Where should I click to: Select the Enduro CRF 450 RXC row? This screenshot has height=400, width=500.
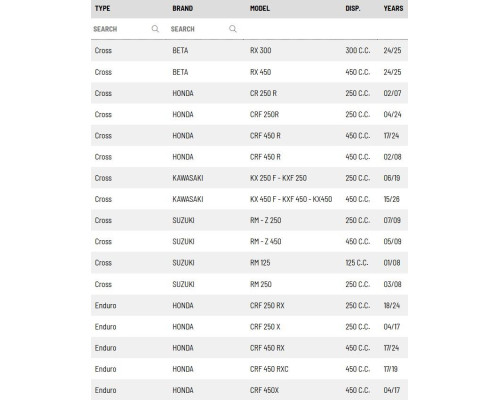[x=249, y=369]
